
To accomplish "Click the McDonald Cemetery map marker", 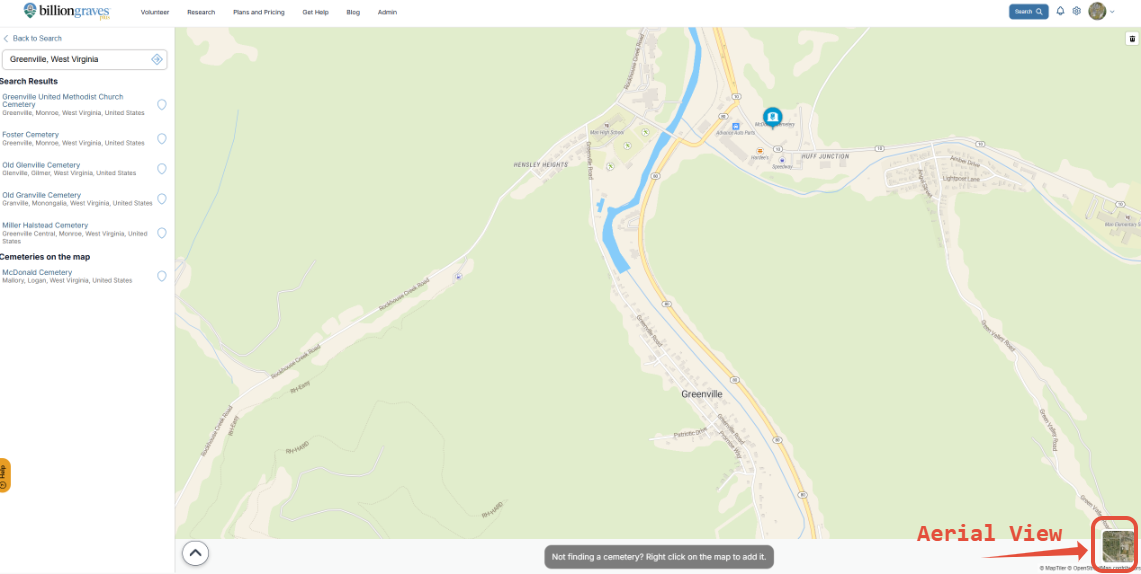I will 772,117.
